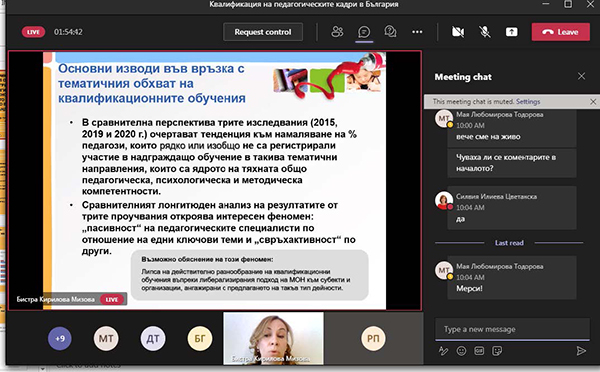This screenshot has width=600, height=372.
Task: Select the ДТ participant avatar
Action: tap(153, 338)
